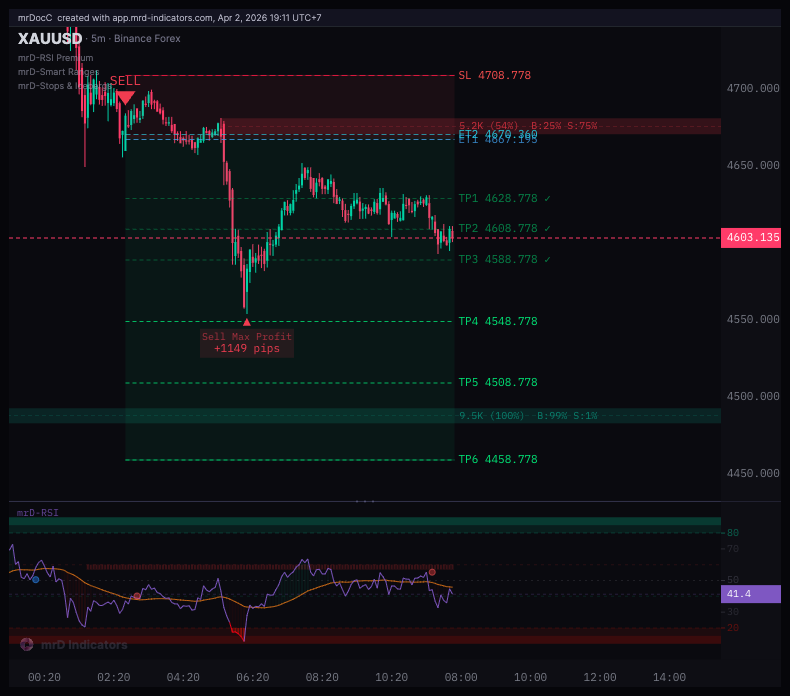
Task: Click the 04:20 time axis label
Action: pos(183,678)
